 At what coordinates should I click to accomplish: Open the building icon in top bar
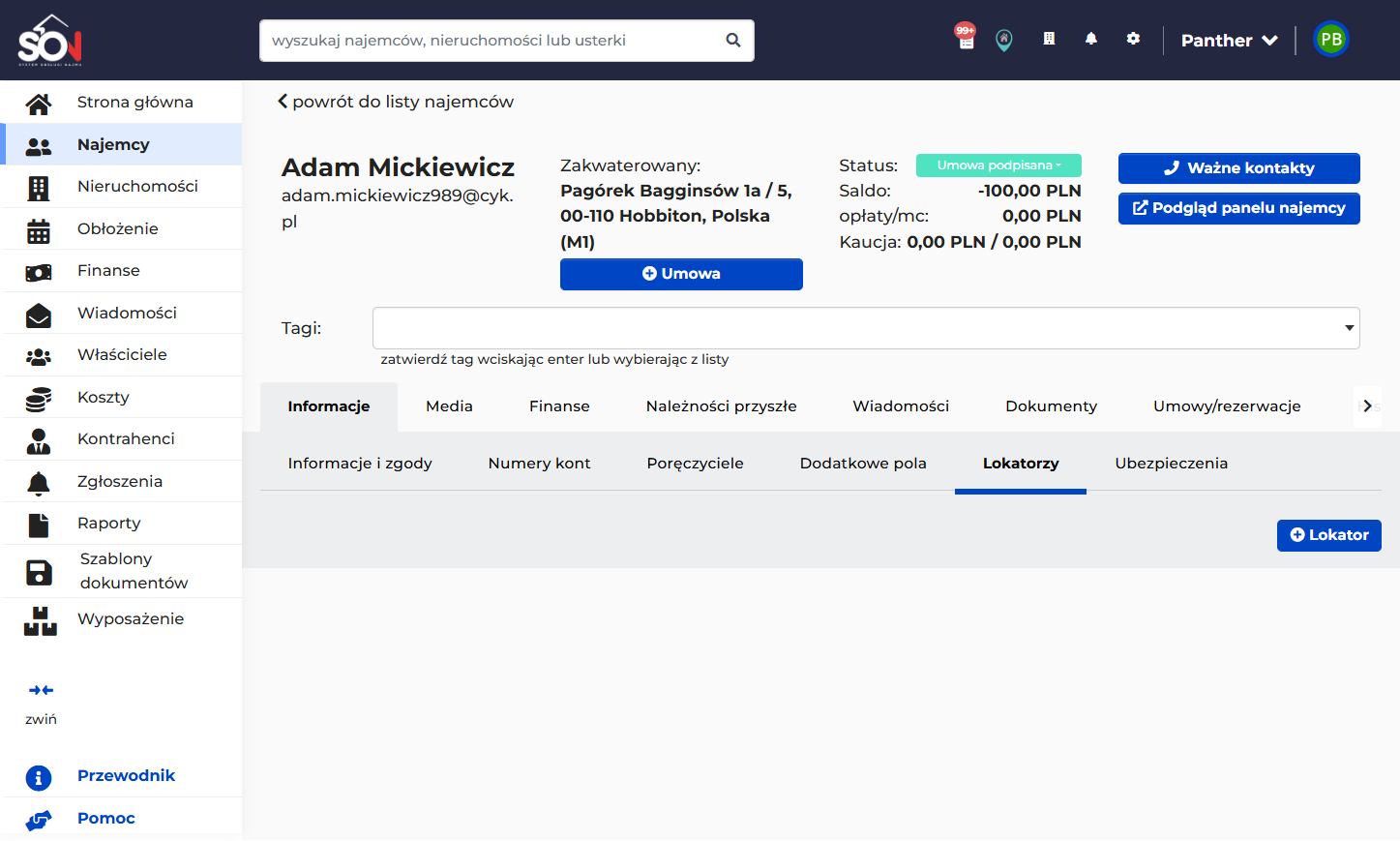pos(1049,39)
